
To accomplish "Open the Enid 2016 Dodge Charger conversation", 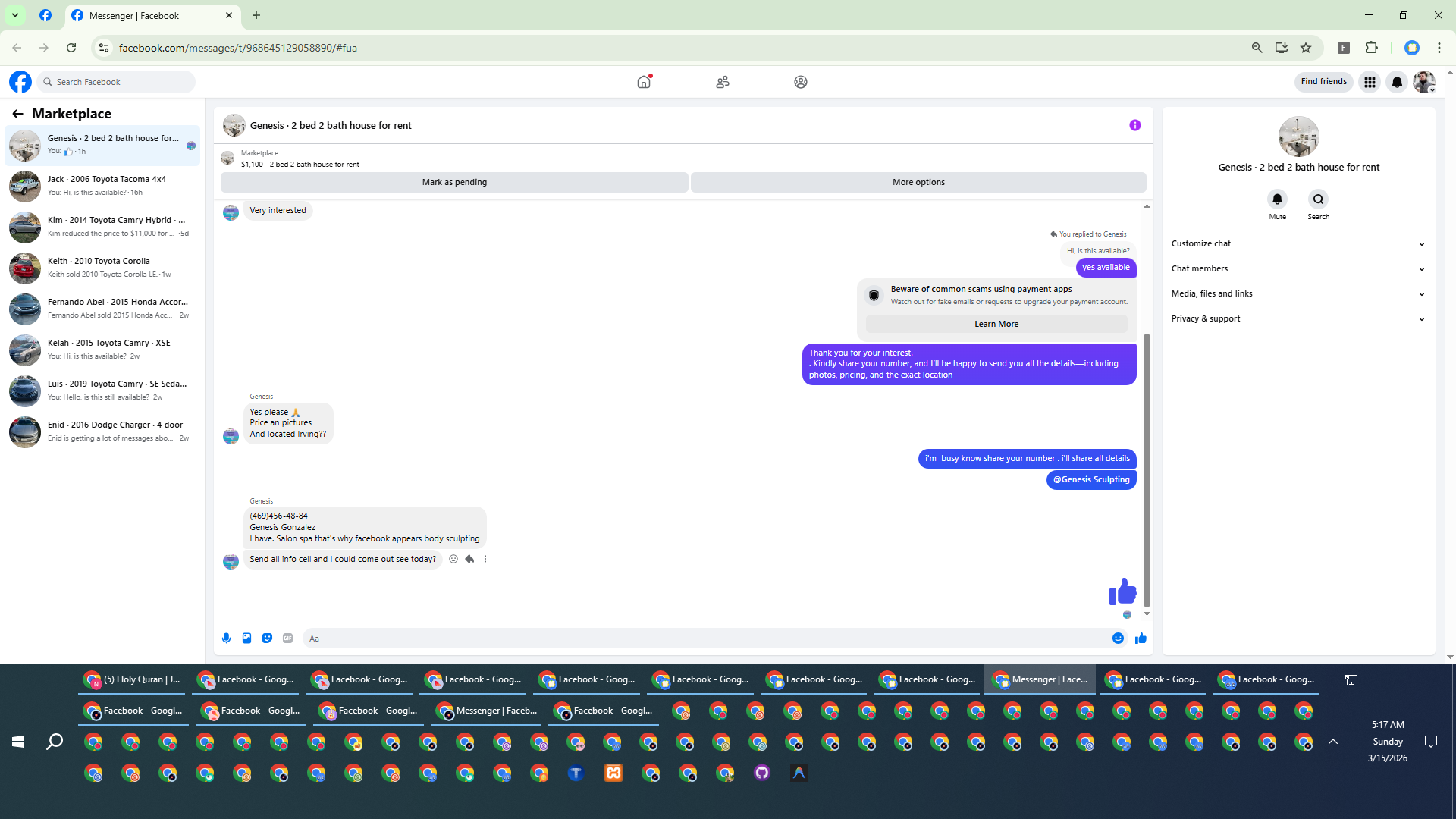I will [103, 431].
